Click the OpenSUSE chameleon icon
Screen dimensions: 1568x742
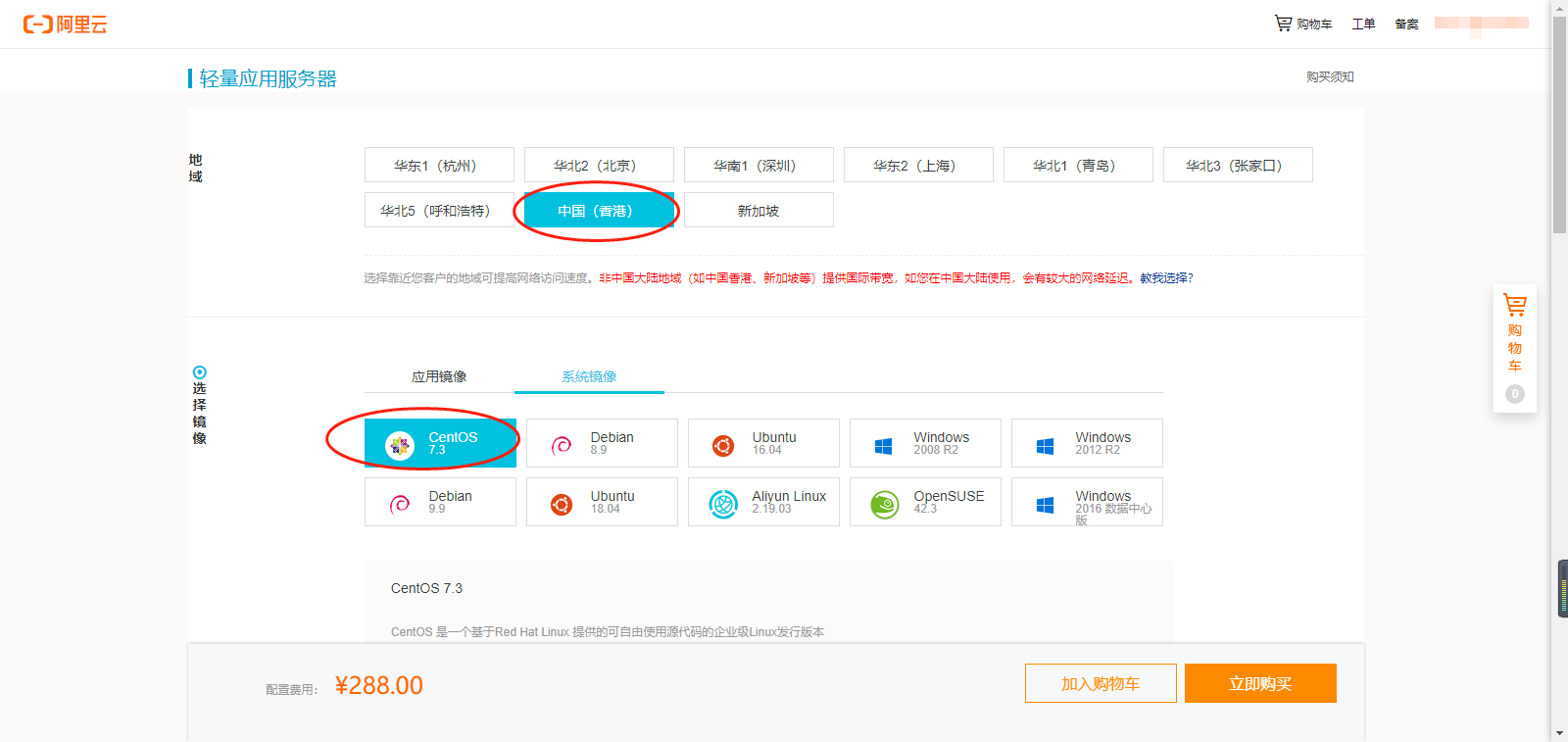pos(885,505)
